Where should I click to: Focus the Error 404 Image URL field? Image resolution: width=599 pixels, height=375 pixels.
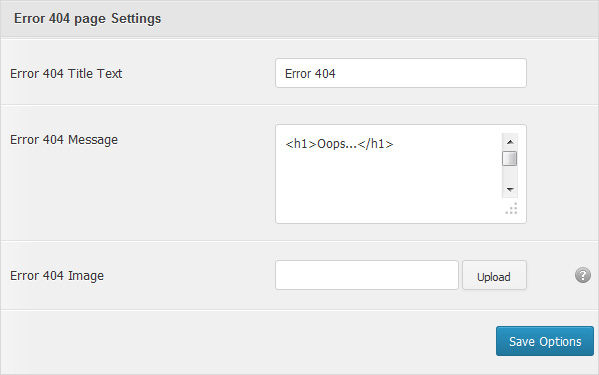coord(367,275)
